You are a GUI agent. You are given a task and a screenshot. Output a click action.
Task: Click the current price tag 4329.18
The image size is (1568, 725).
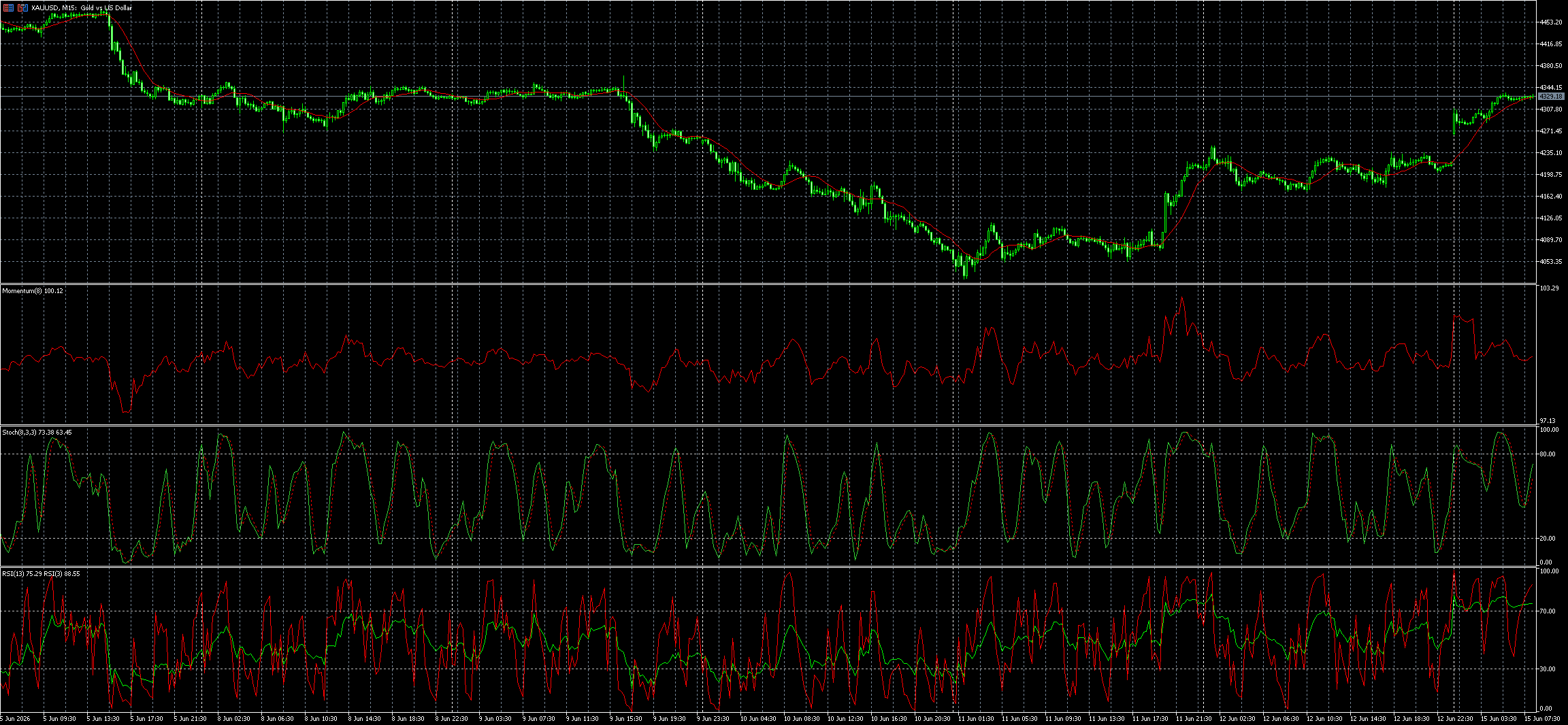pos(1551,97)
